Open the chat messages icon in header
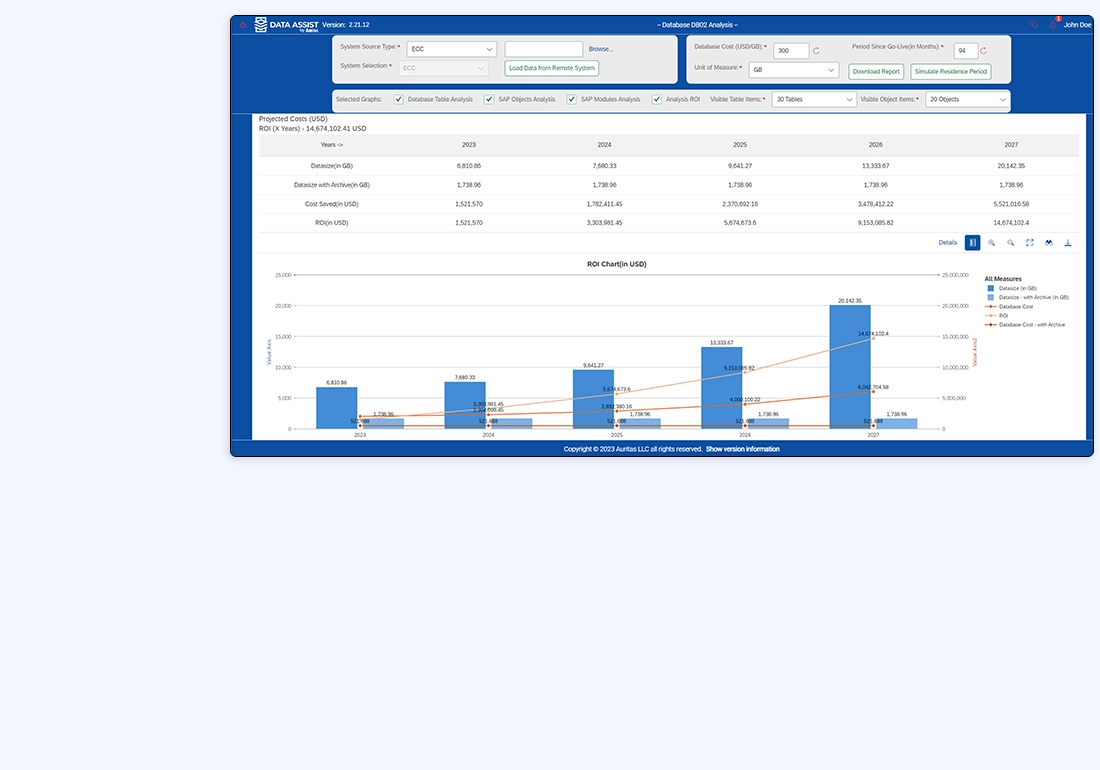The width and height of the screenshot is (1100, 770). [1033, 25]
